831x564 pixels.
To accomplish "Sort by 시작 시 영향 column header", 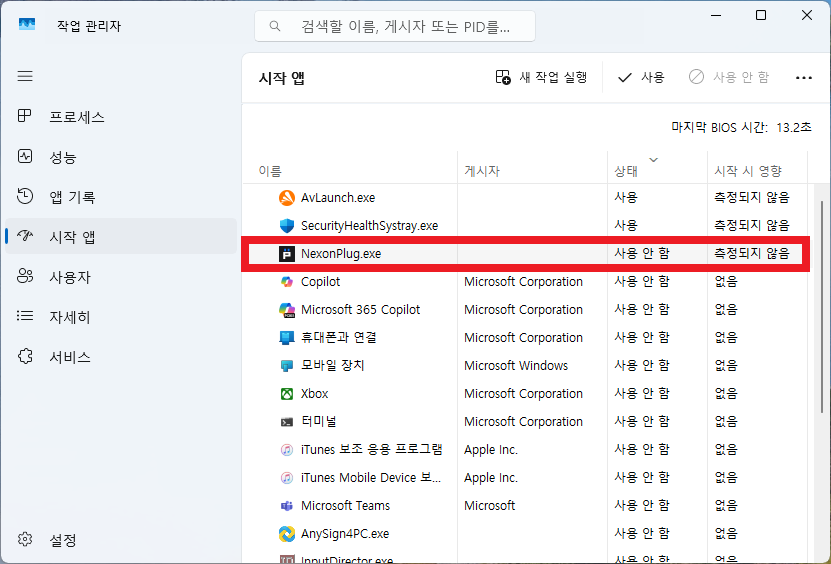I will (x=757, y=171).
